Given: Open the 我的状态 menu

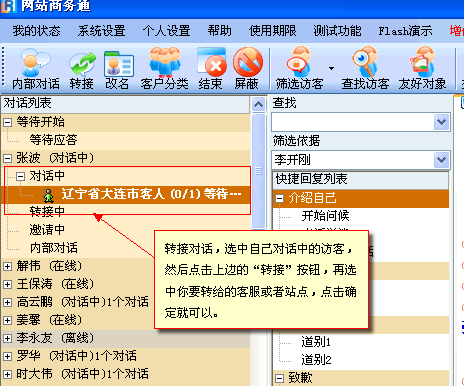Looking at the screenshot, I should pos(36,31).
